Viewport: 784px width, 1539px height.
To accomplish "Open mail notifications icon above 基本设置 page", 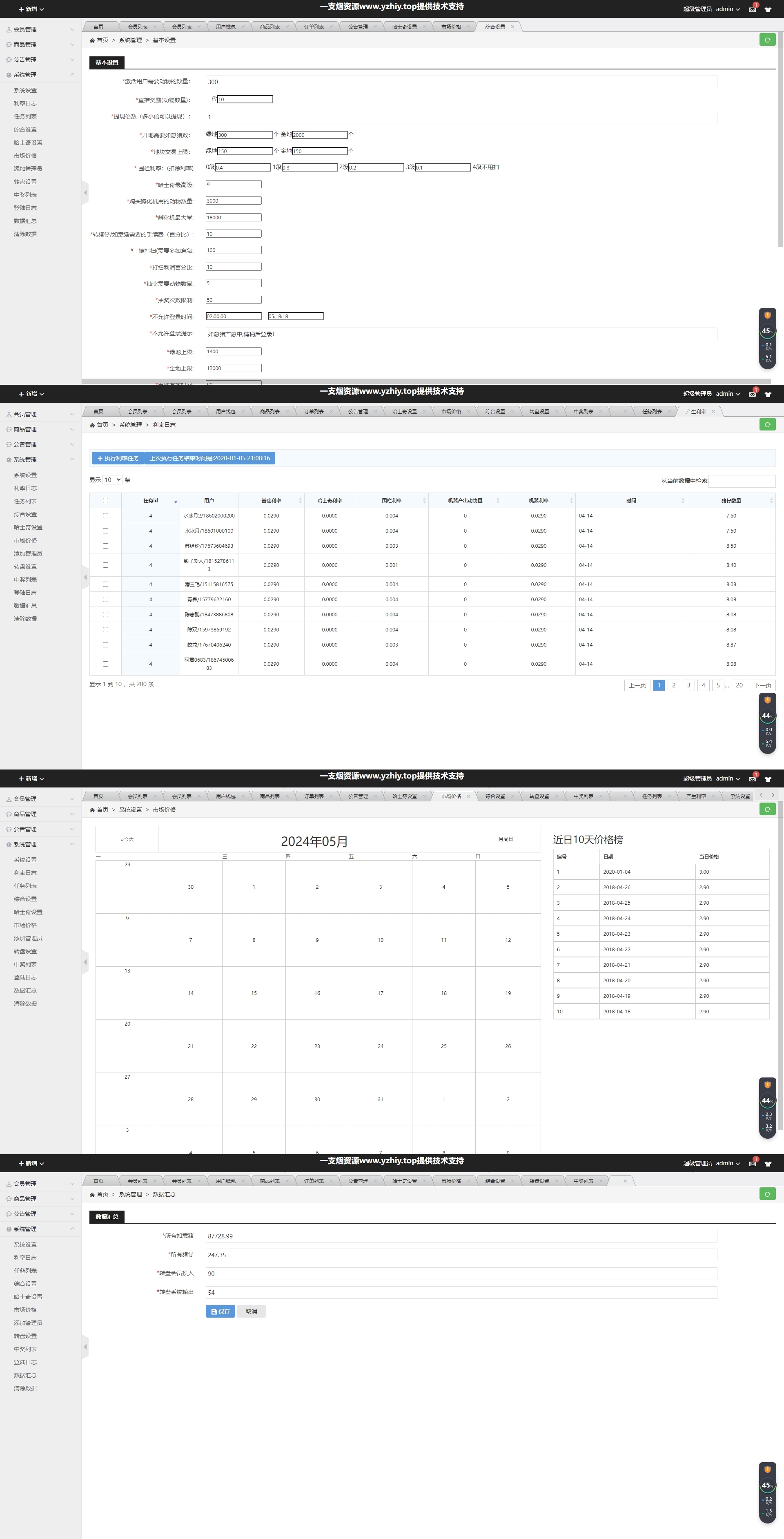I will (752, 9).
